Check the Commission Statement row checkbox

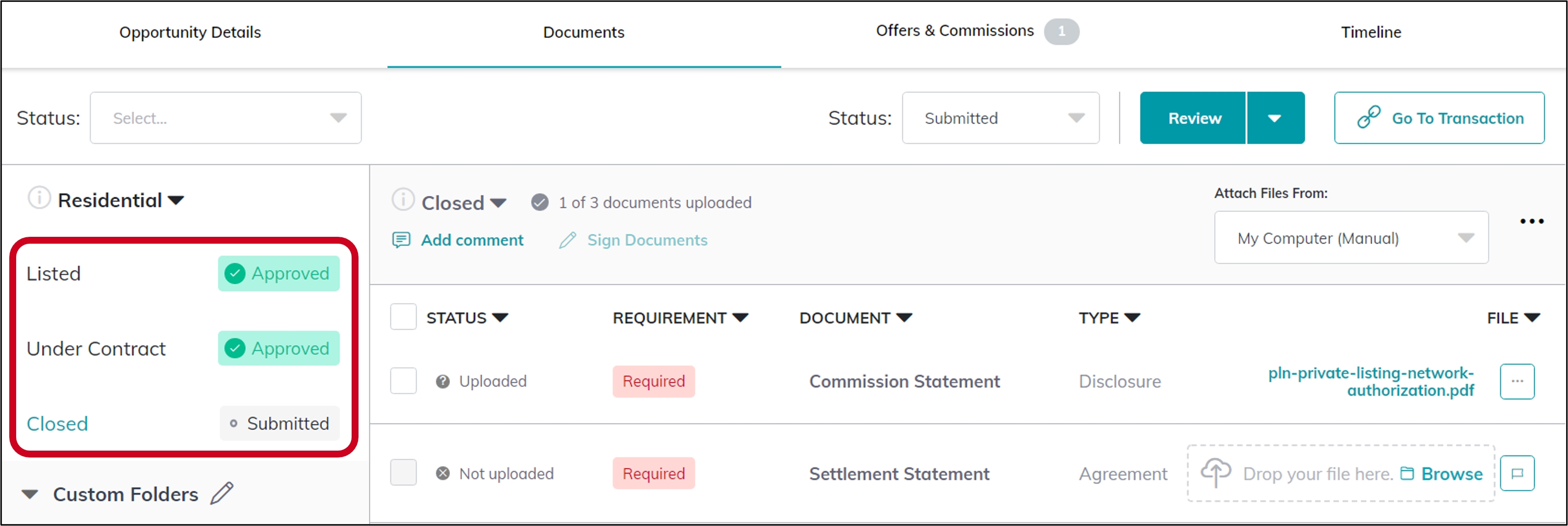tap(403, 381)
